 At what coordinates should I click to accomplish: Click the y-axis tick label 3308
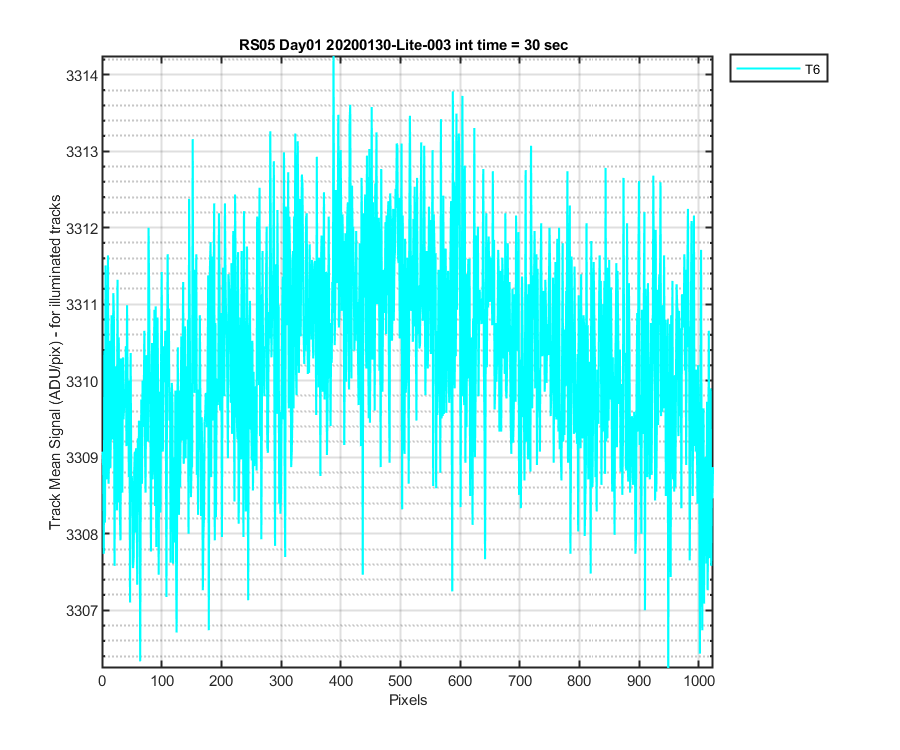coord(82,534)
